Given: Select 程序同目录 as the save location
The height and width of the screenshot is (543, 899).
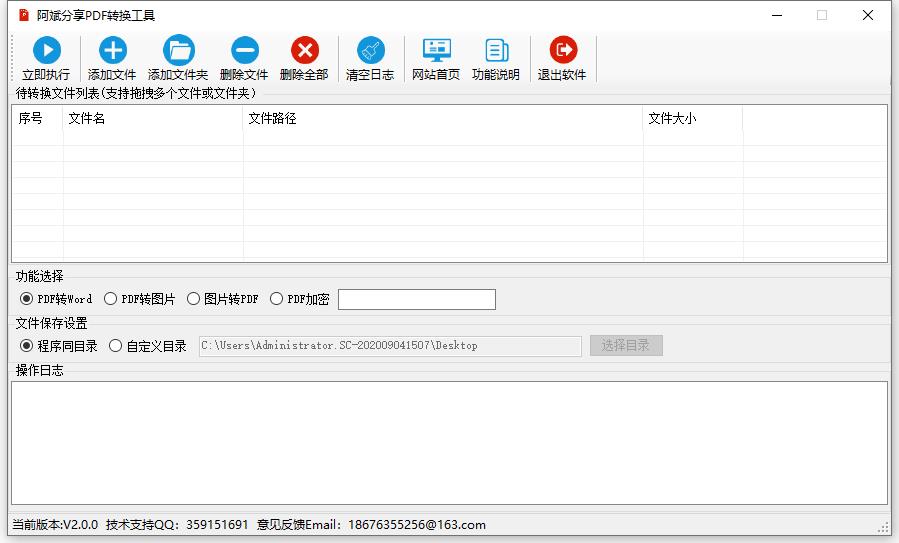Looking at the screenshot, I should [27, 346].
